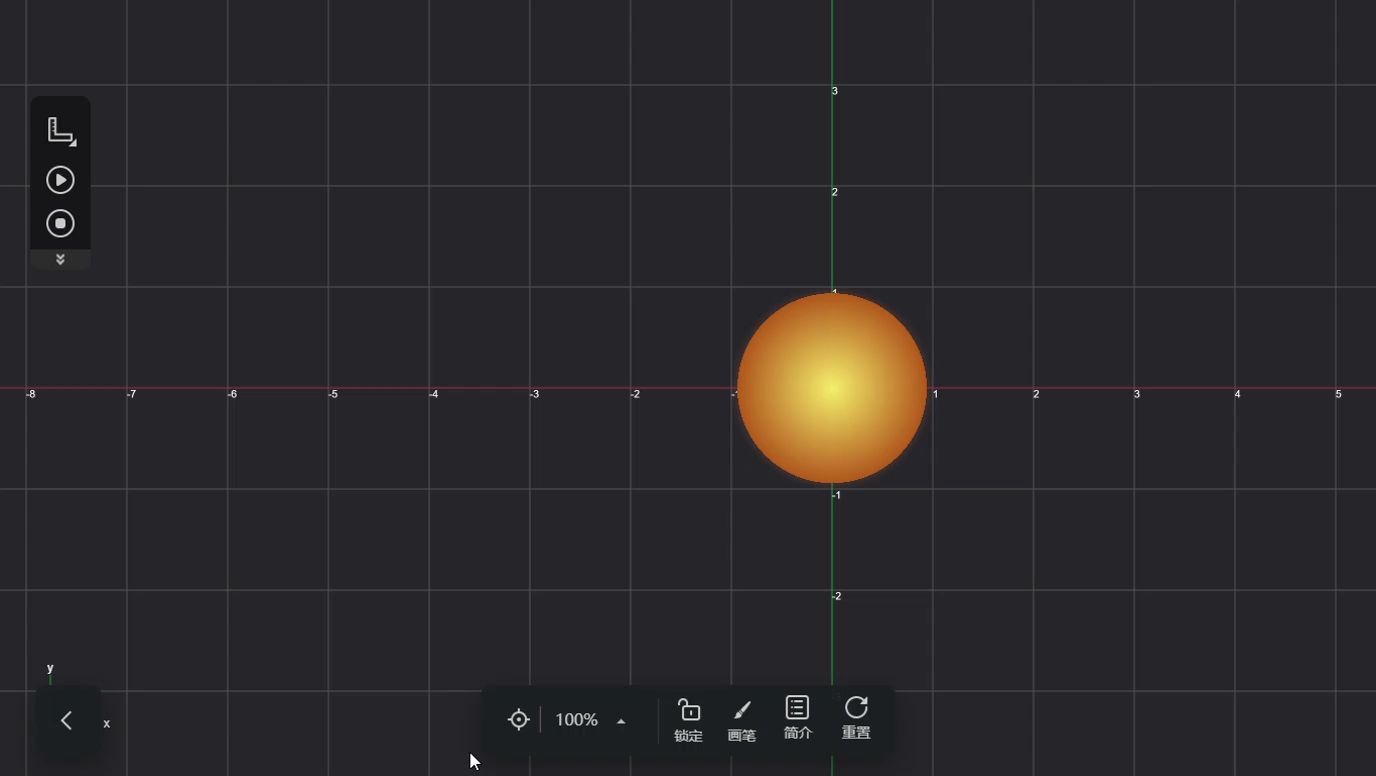This screenshot has height=776, width=1376.
Task: Open the 简介 introduction panel
Action: point(797,718)
